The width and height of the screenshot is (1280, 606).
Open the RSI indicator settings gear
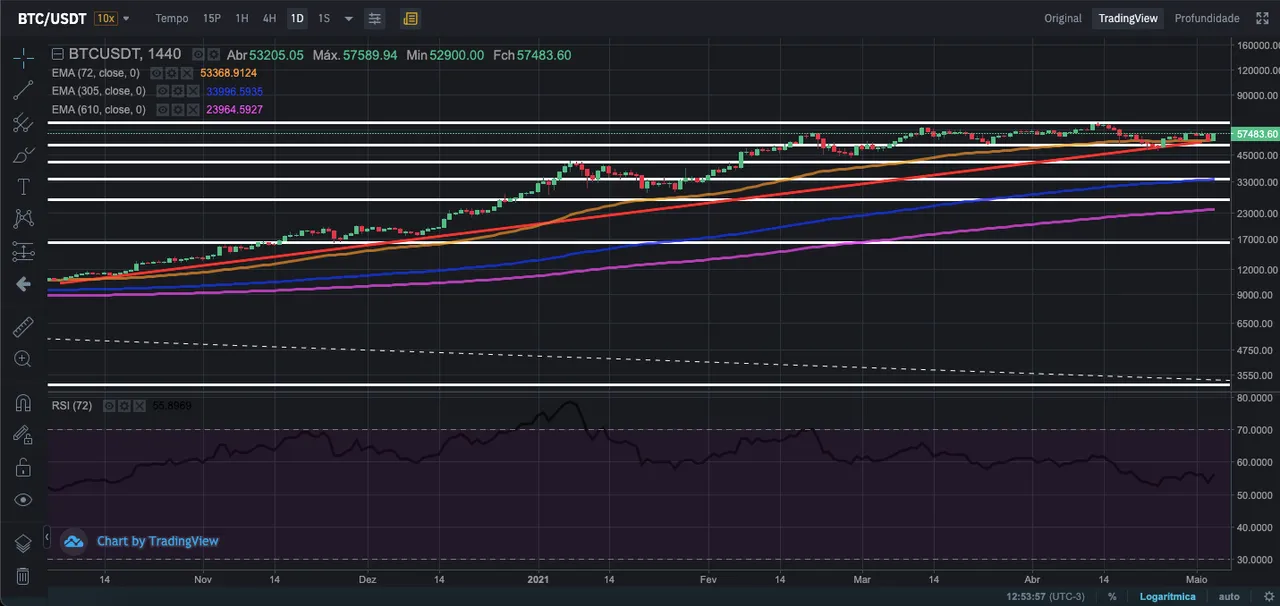coord(125,406)
